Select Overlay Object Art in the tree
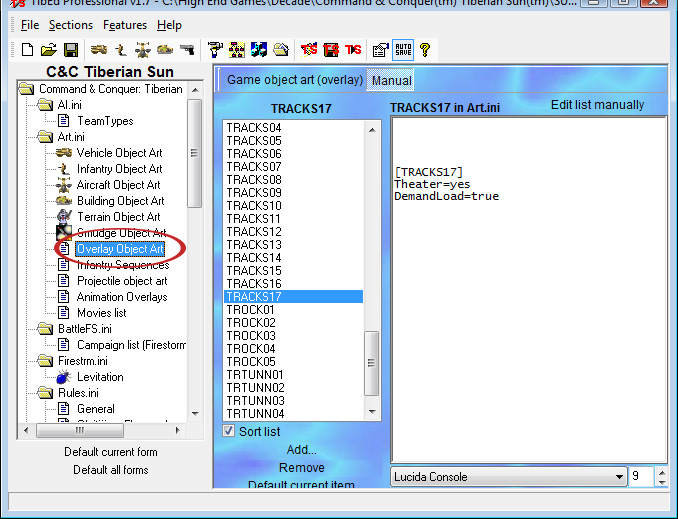Screen dimensions: 678x519 (x=120, y=249)
